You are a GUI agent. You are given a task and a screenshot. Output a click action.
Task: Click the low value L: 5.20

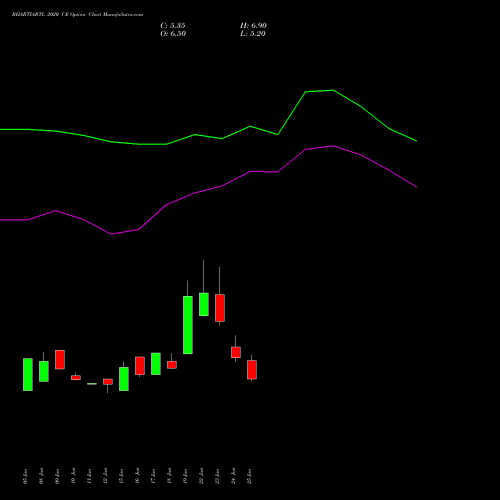253,34
